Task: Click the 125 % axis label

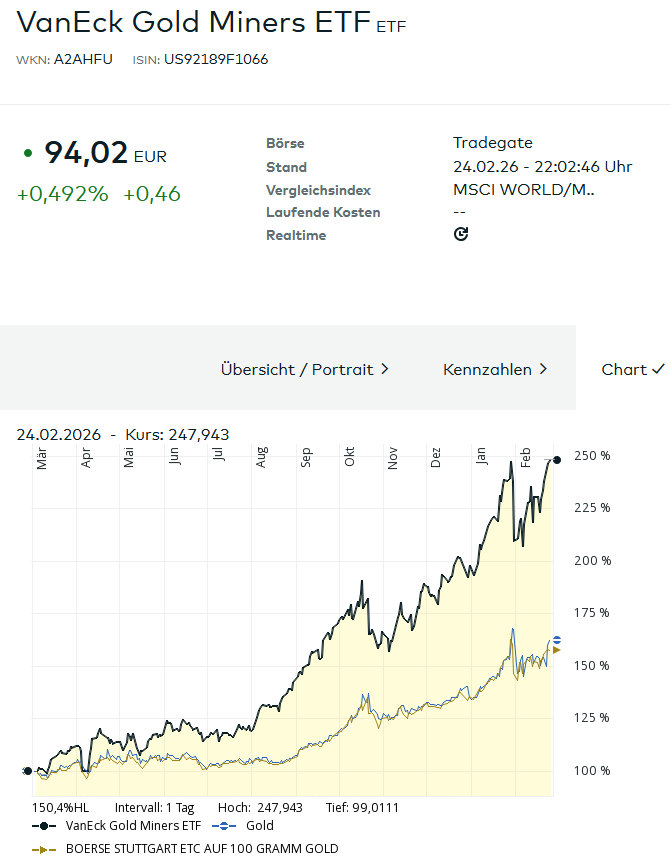Action: tap(591, 718)
